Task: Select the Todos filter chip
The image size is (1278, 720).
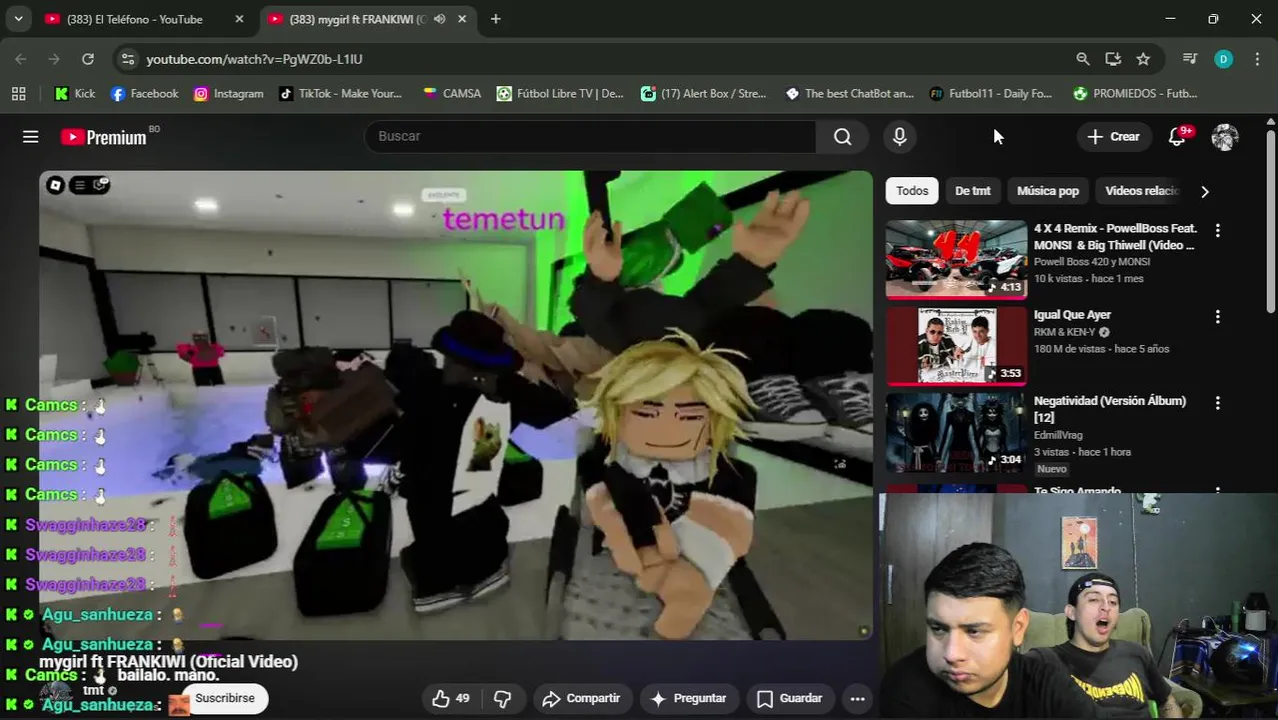Action: (912, 191)
